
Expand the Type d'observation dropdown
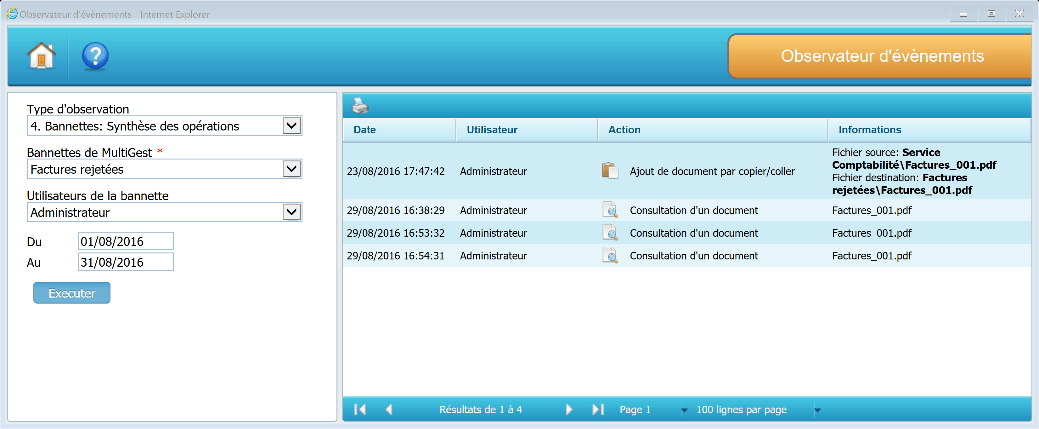click(291, 126)
